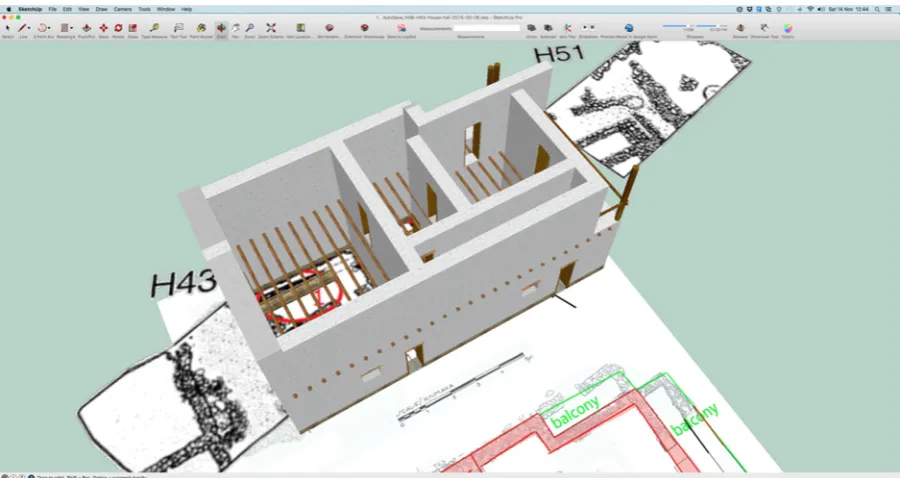Pick the 2 Point Arc tool

pyautogui.click(x=41, y=28)
